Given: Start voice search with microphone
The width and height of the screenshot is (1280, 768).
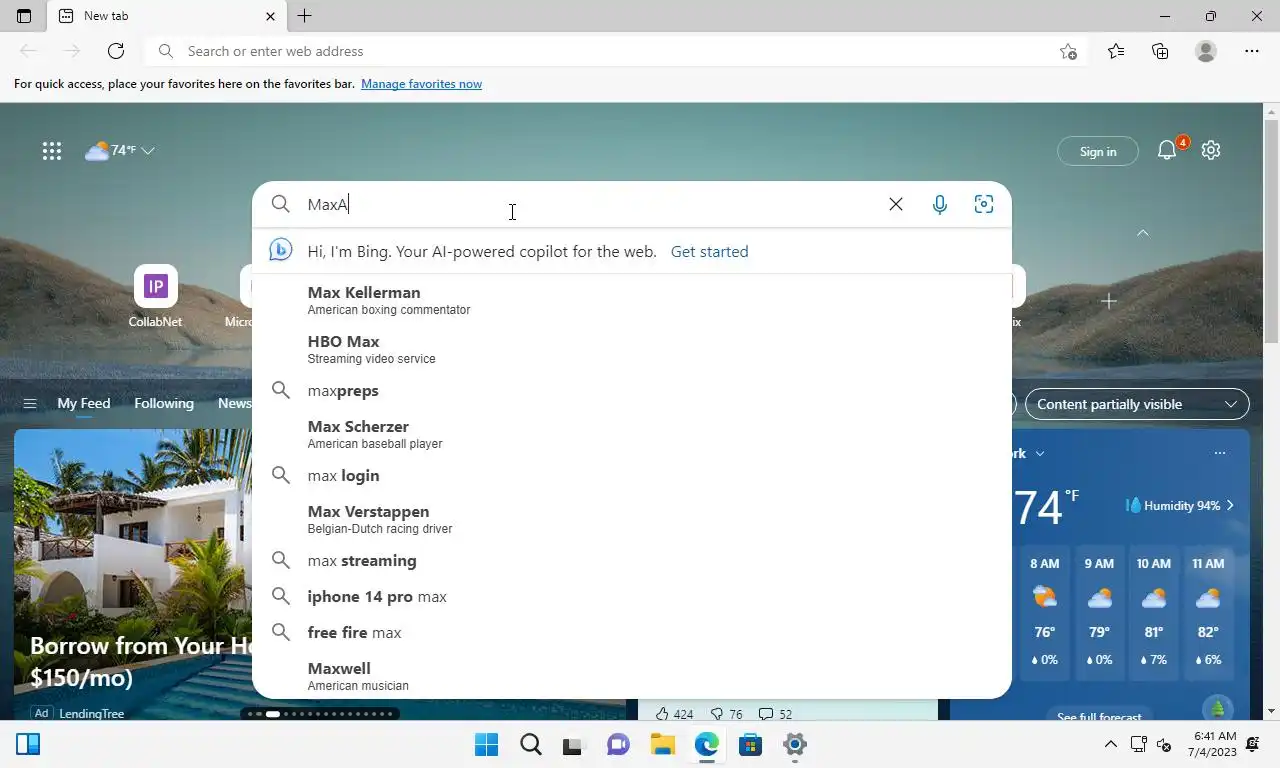Looking at the screenshot, I should (940, 204).
